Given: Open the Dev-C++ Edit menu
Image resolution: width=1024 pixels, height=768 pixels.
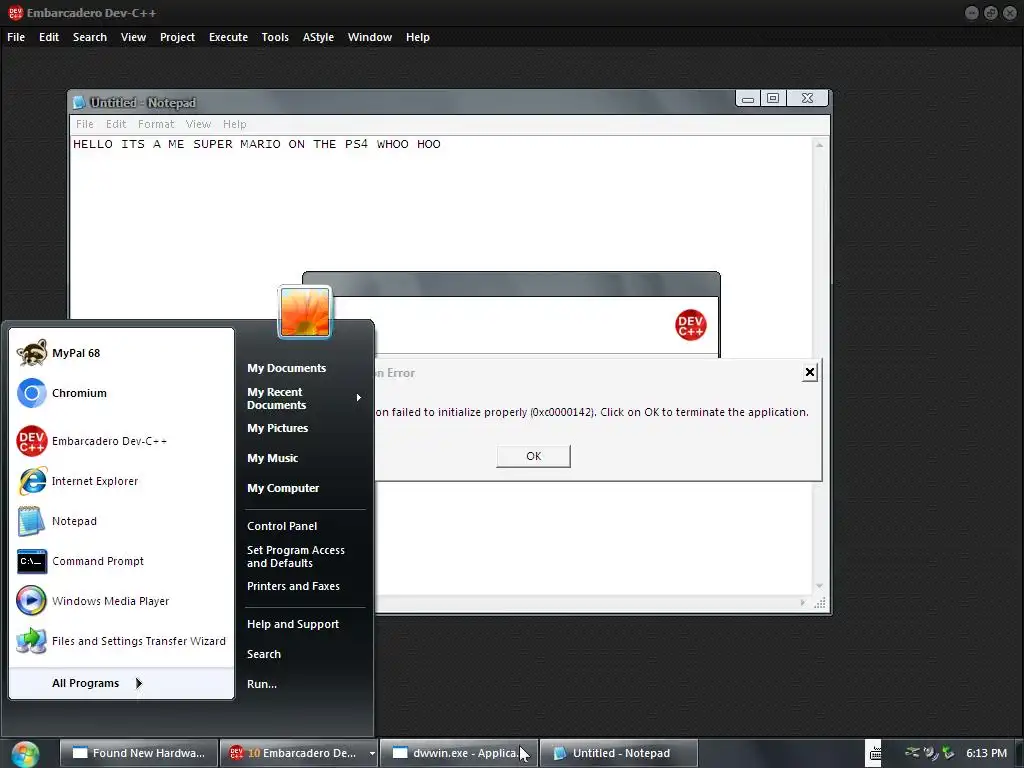Looking at the screenshot, I should coord(49,37).
